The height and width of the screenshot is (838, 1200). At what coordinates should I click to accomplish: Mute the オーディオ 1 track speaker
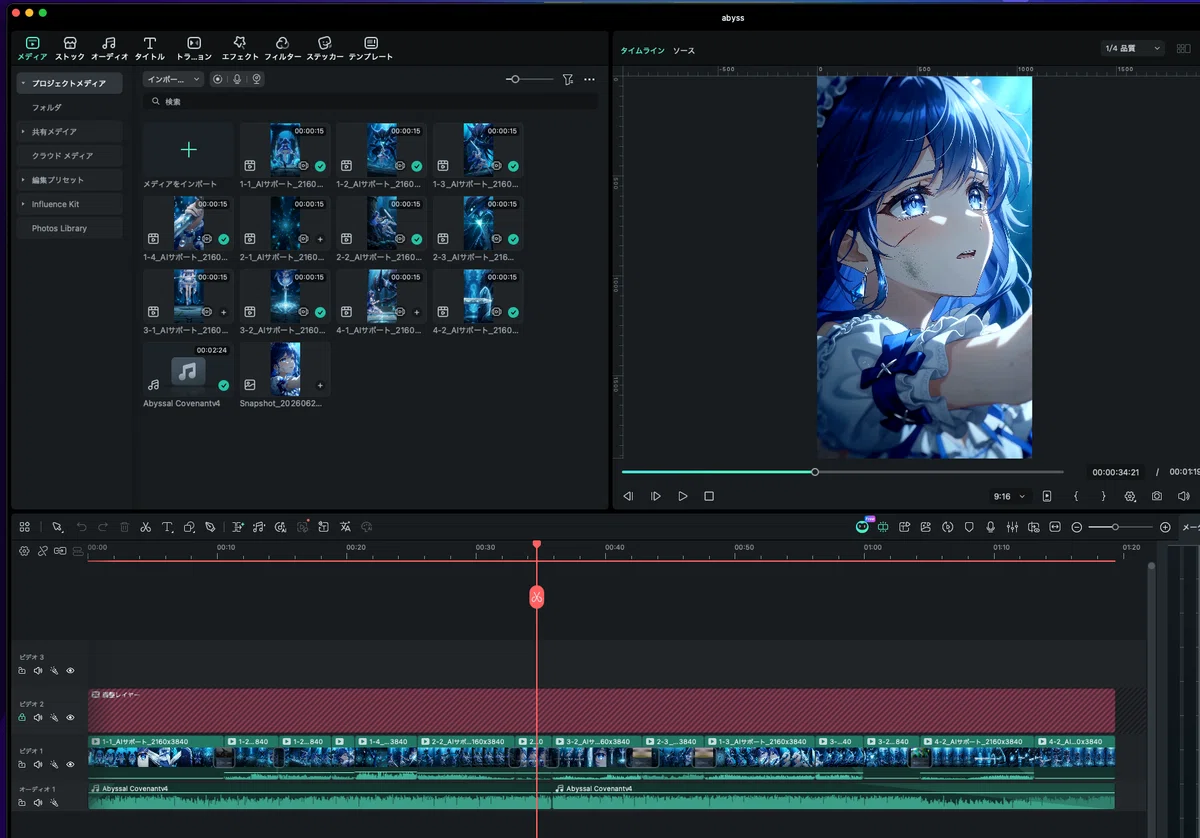[x=38, y=802]
